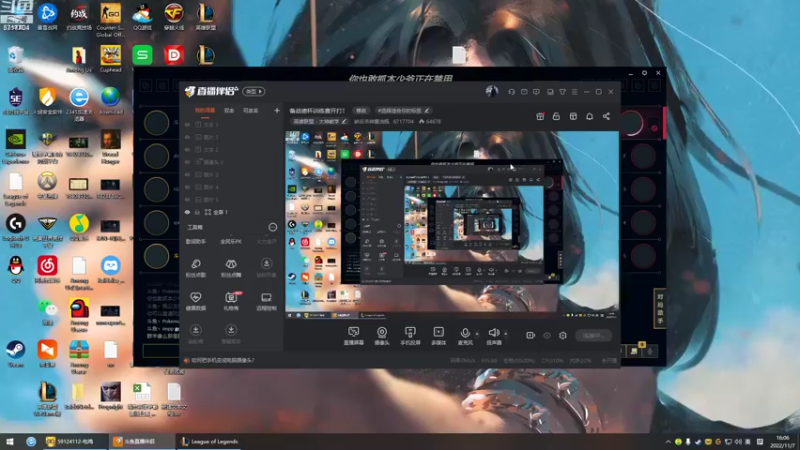
Task: Select the 全民乐PK toolbox shortcut
Action: pos(231,242)
